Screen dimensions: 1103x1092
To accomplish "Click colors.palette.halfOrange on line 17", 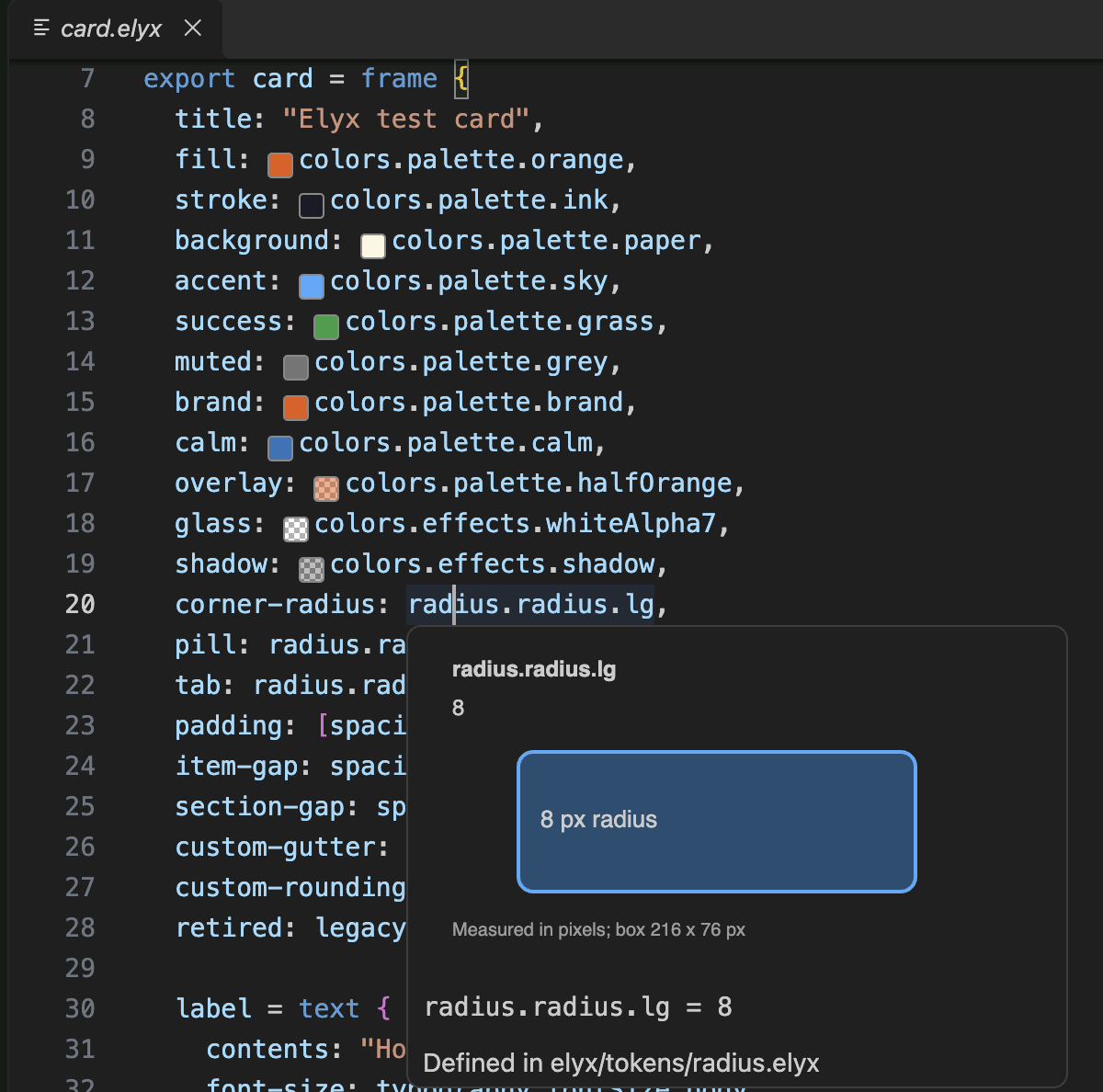I will 539,483.
